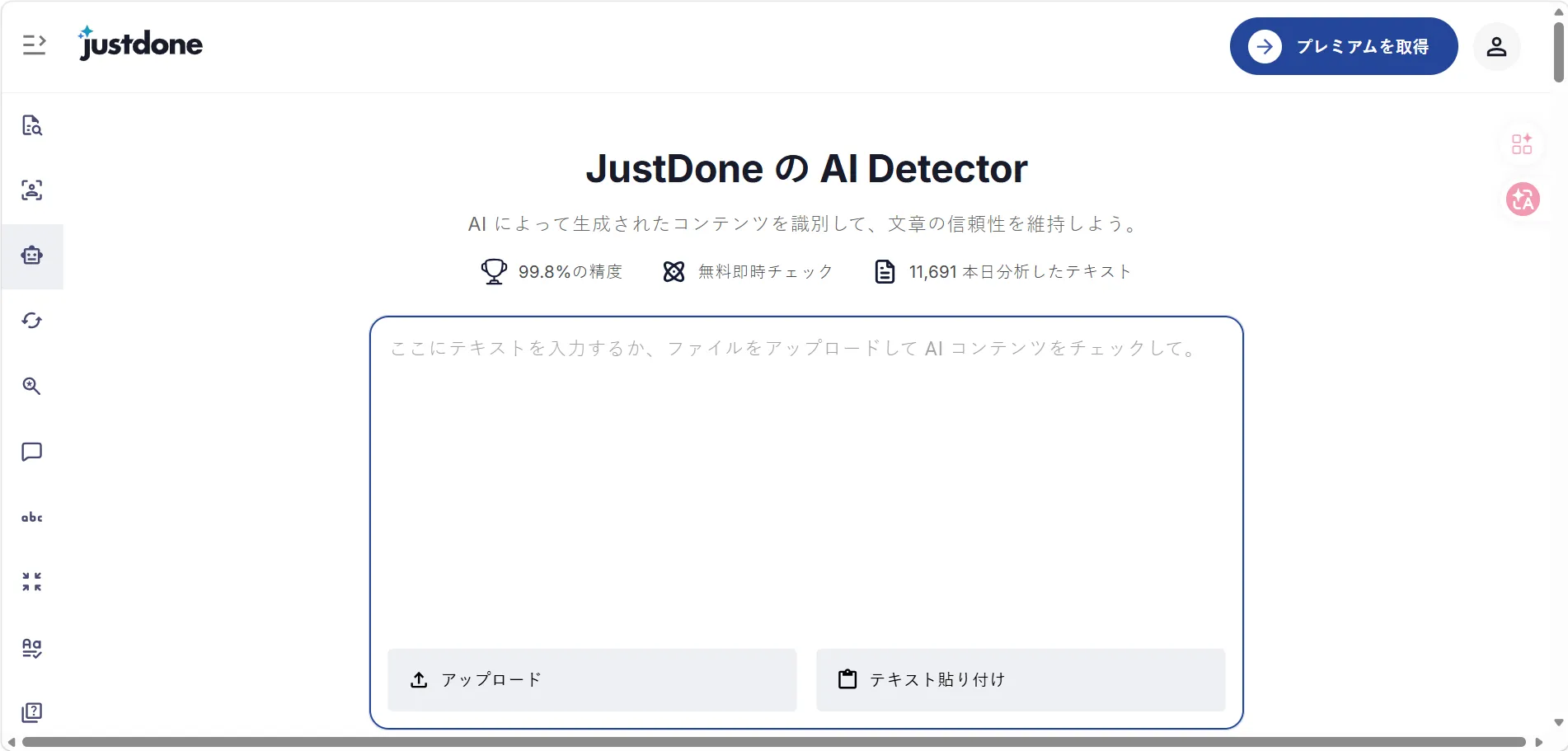Click the 無料即時チェック text
1568x751 pixels.
766,272
